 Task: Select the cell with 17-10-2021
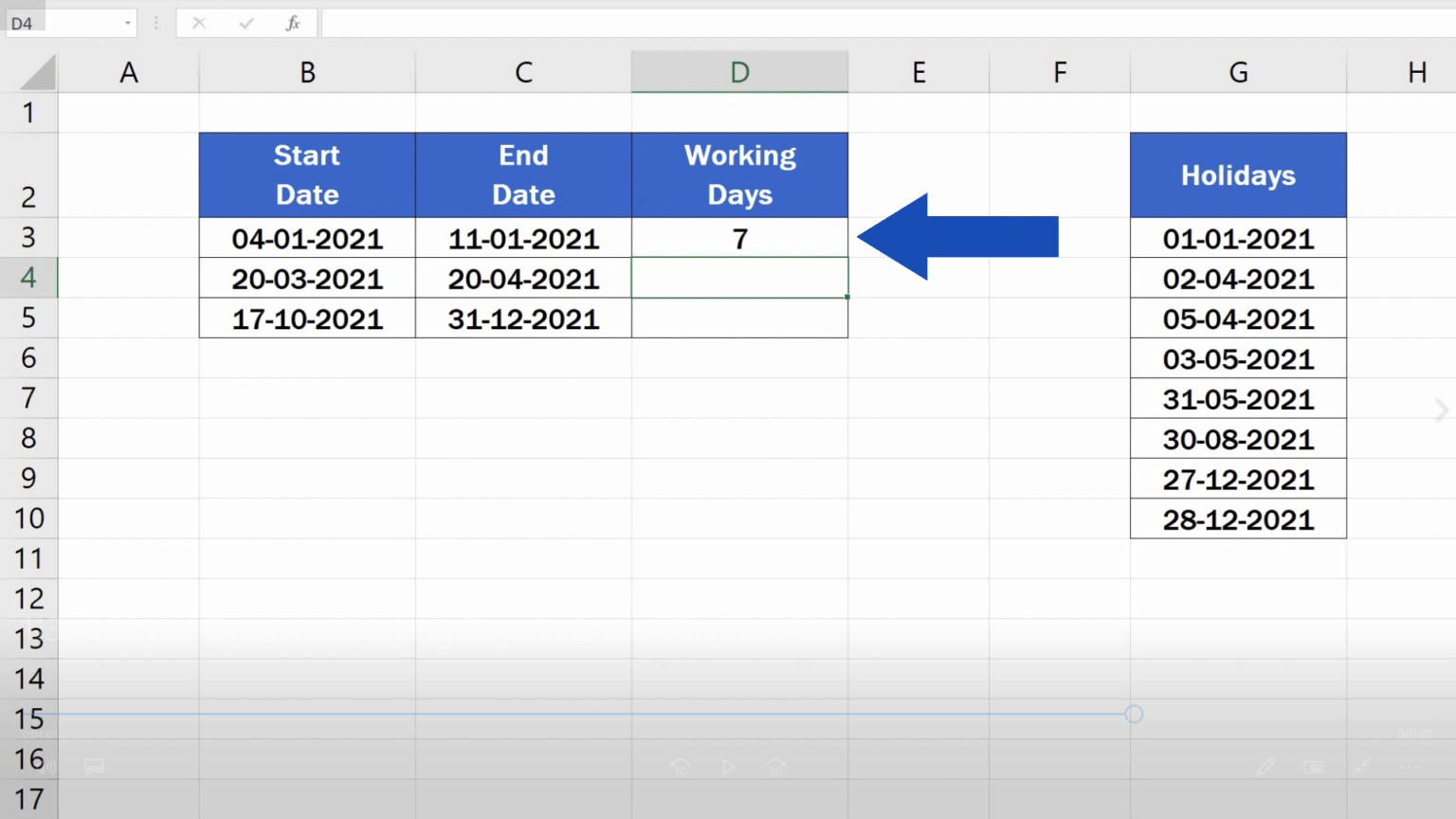click(x=307, y=318)
